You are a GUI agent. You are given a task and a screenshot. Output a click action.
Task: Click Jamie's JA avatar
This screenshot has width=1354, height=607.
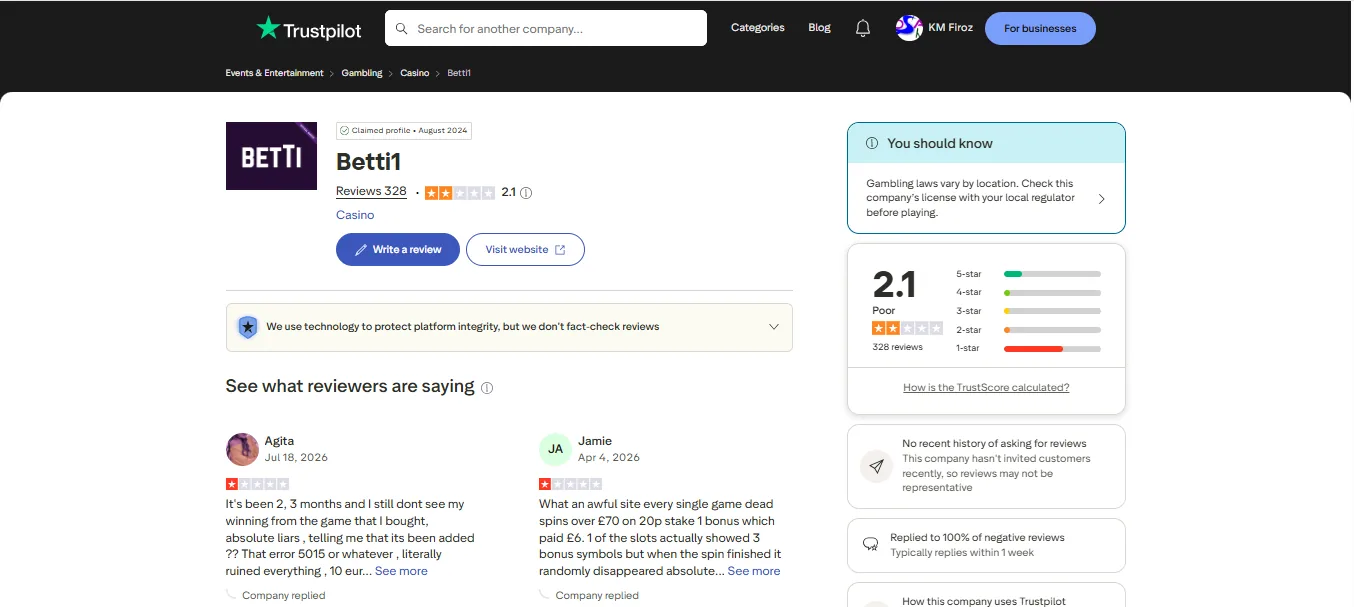coord(555,449)
